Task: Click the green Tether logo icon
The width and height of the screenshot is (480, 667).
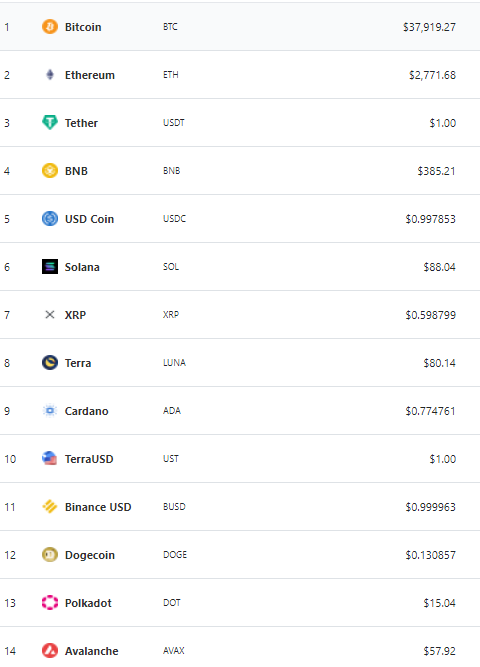Action: [x=50, y=123]
